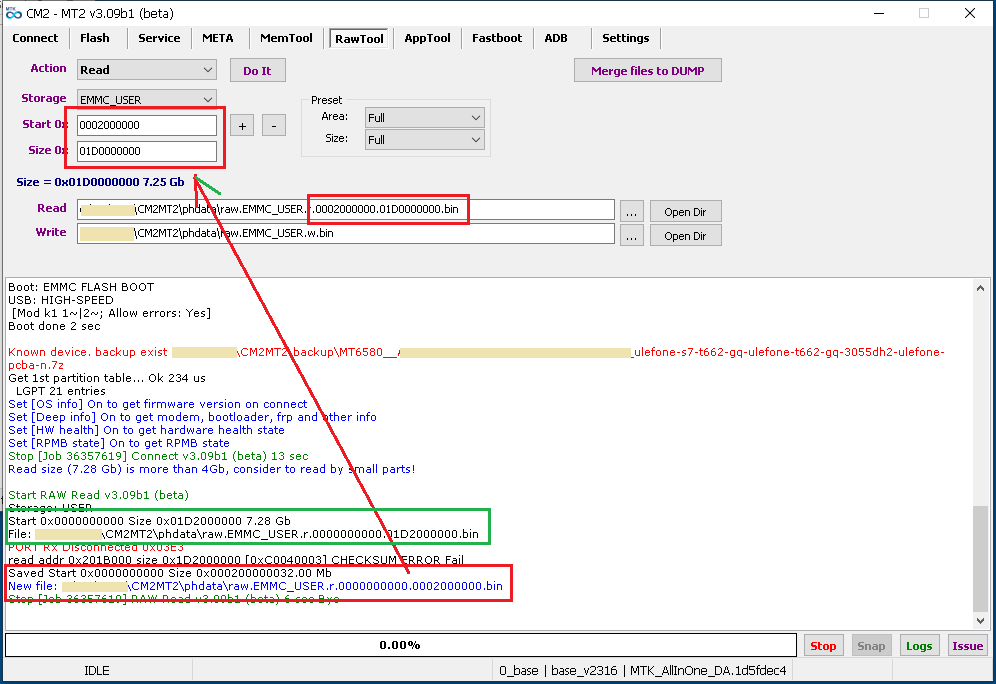
Task: Select the Fastboot tab
Action: point(497,38)
